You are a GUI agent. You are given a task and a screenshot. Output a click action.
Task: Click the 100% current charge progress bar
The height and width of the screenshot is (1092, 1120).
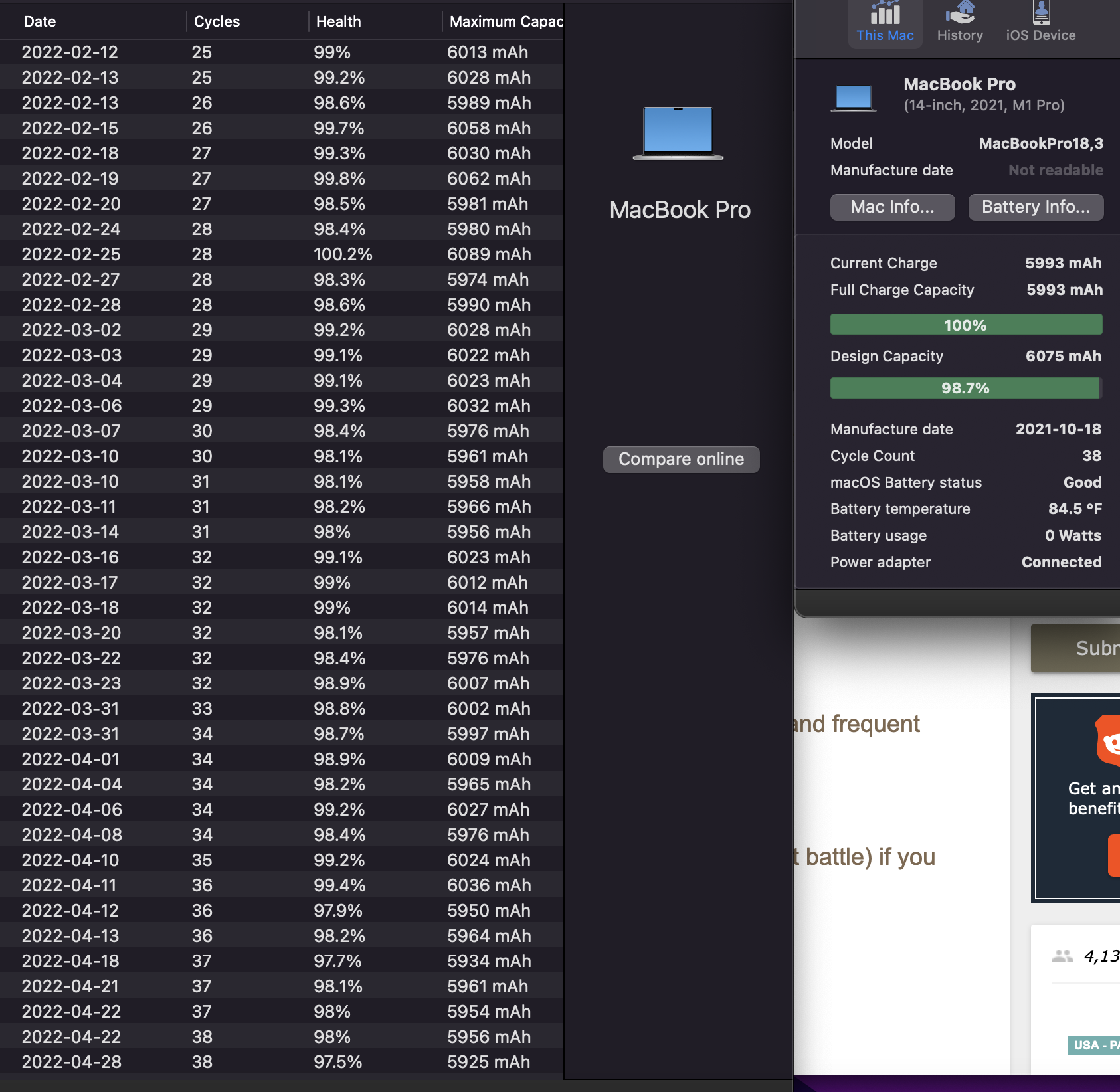pos(966,325)
